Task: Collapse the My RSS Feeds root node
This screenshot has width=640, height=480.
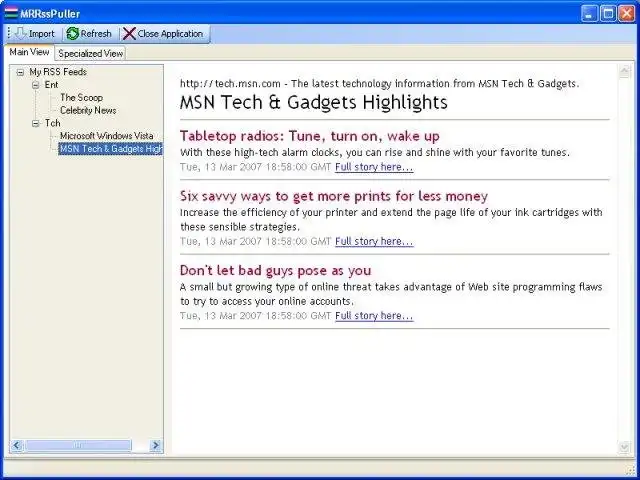Action: pos(20,73)
